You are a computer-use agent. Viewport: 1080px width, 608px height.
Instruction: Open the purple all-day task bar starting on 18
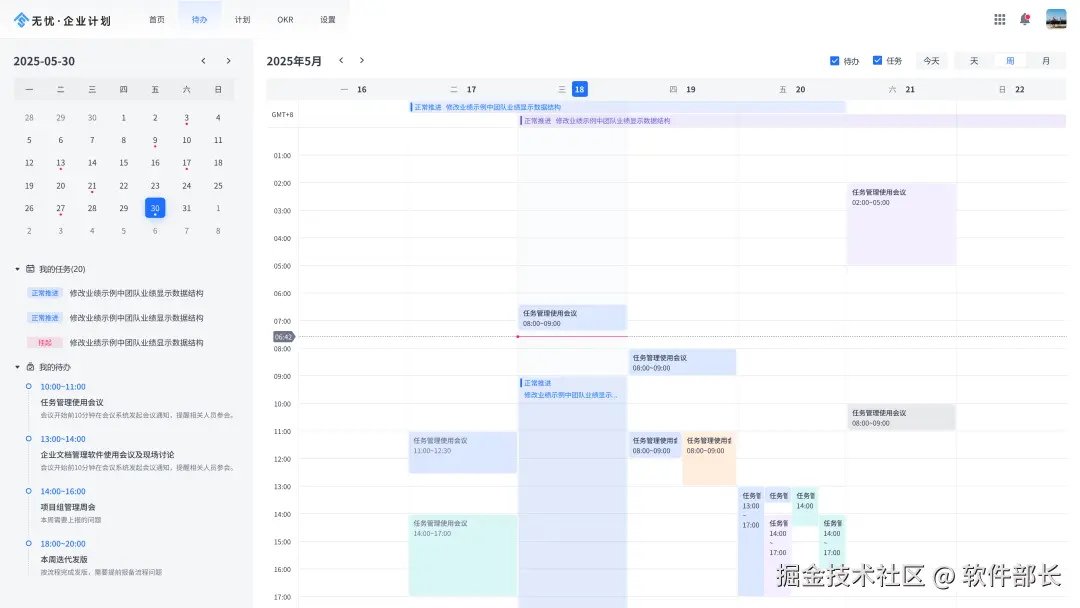(792, 121)
